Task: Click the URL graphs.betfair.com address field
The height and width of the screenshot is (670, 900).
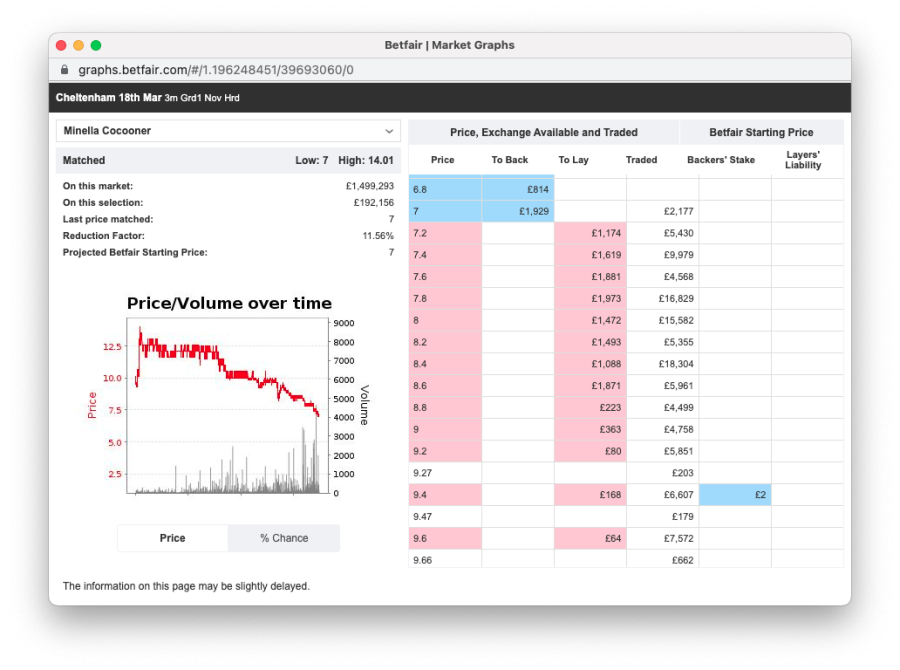Action: click(x=216, y=70)
